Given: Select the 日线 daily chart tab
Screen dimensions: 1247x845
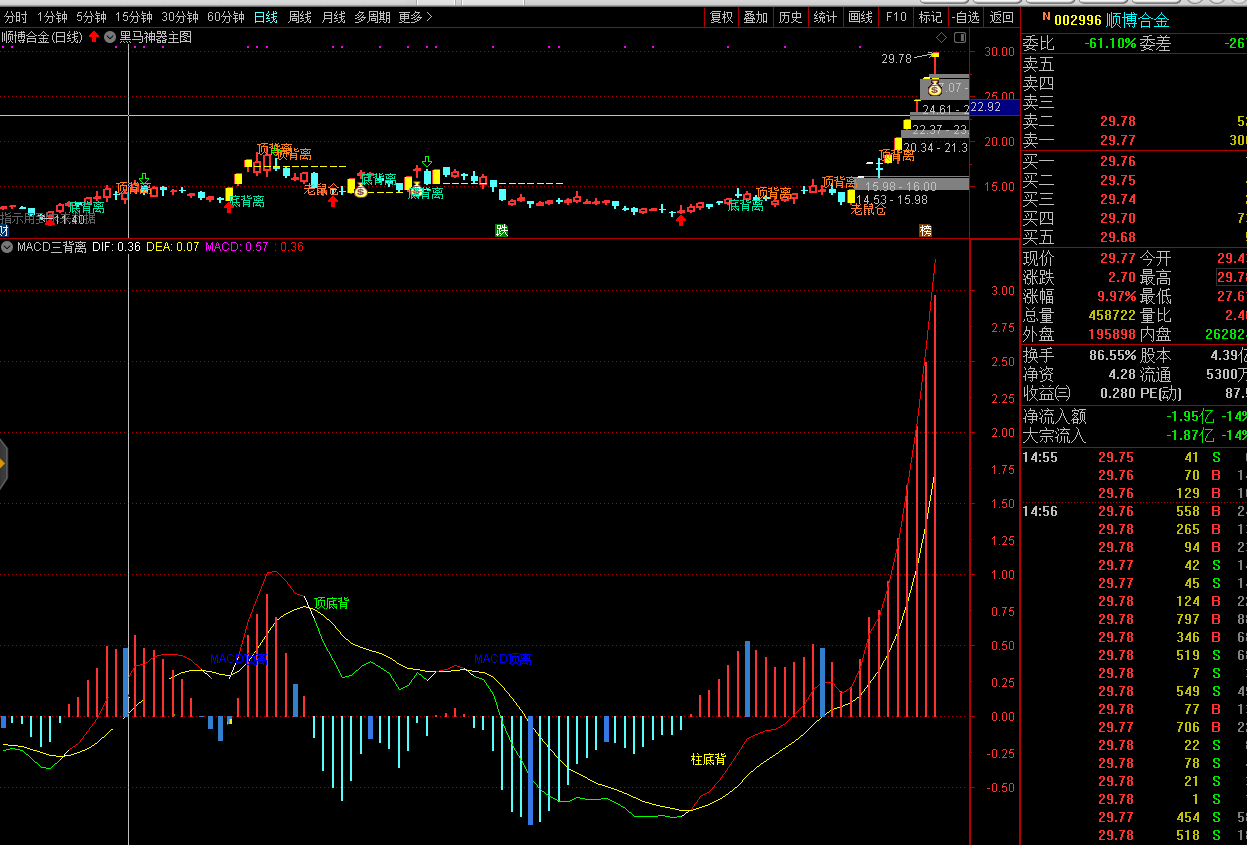Looking at the screenshot, I should click(x=266, y=17).
